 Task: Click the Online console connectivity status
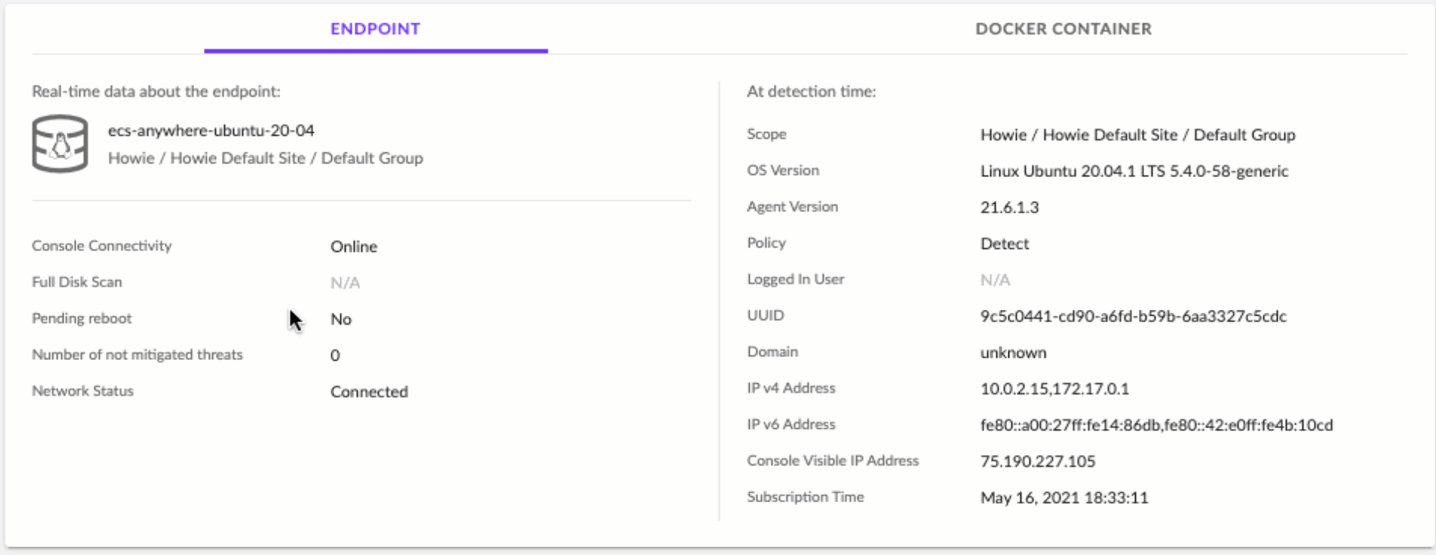coord(354,247)
